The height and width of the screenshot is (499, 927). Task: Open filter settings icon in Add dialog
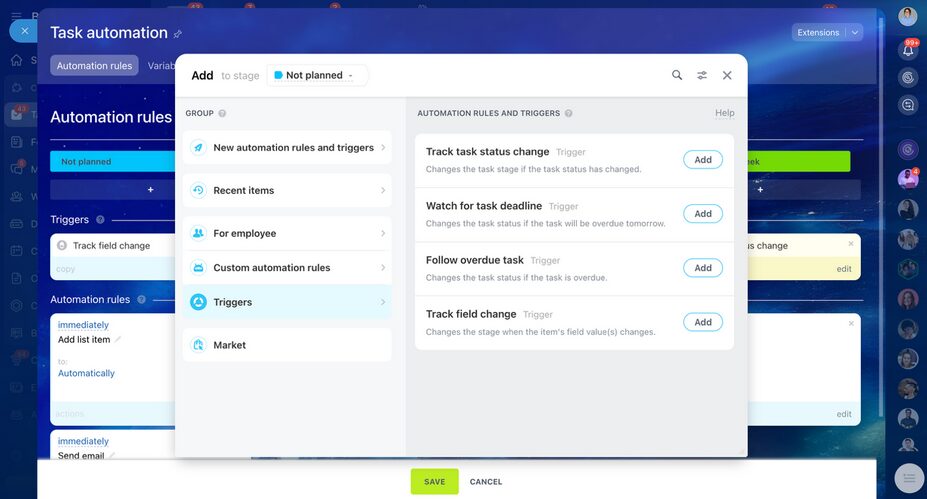coord(702,75)
